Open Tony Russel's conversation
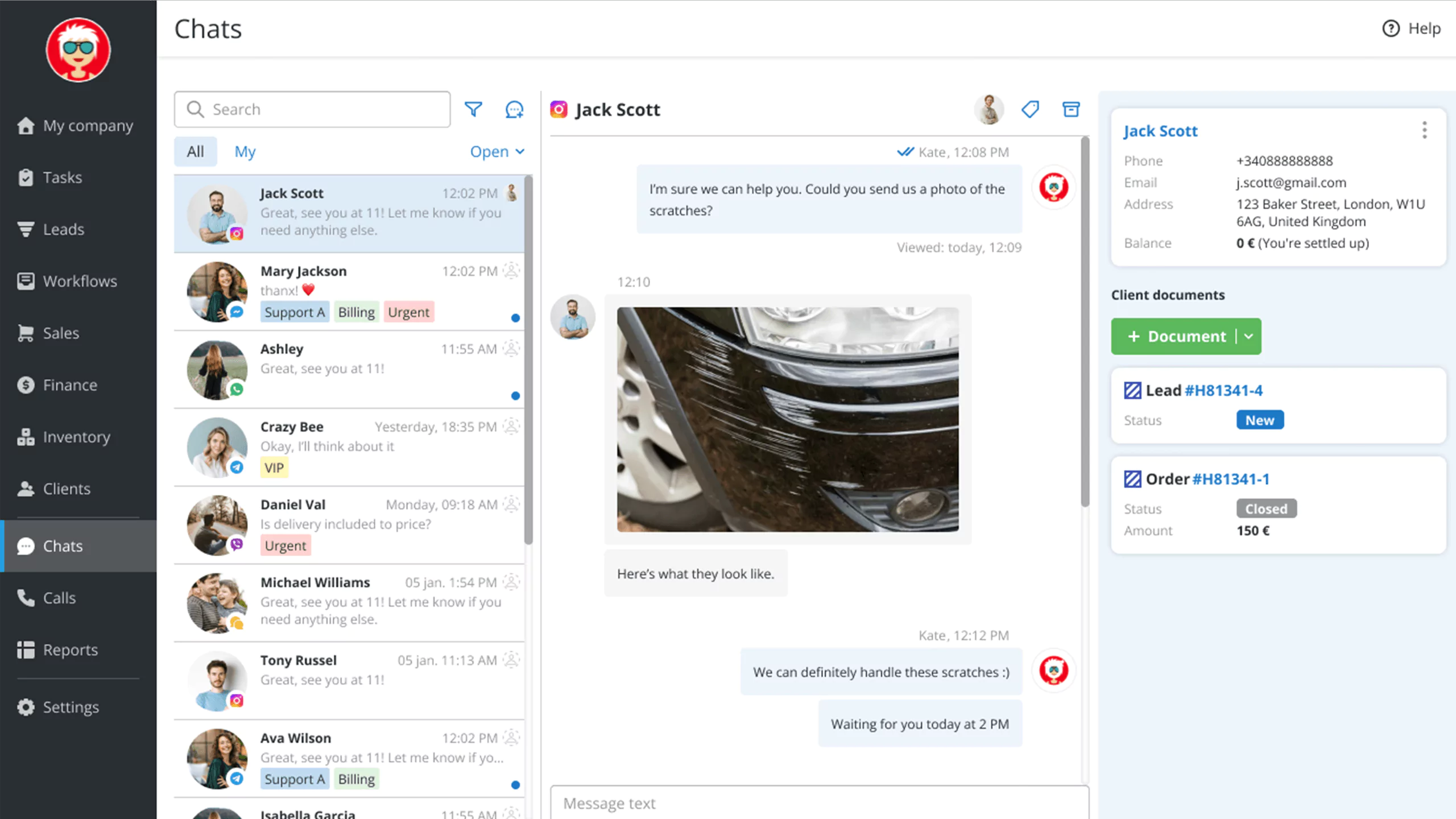The image size is (1456, 819). click(349, 681)
